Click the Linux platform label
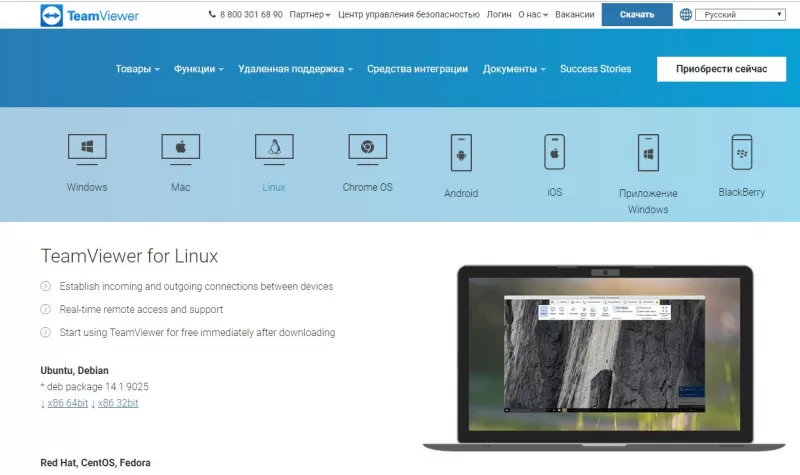The width and height of the screenshot is (800, 475). [x=274, y=187]
